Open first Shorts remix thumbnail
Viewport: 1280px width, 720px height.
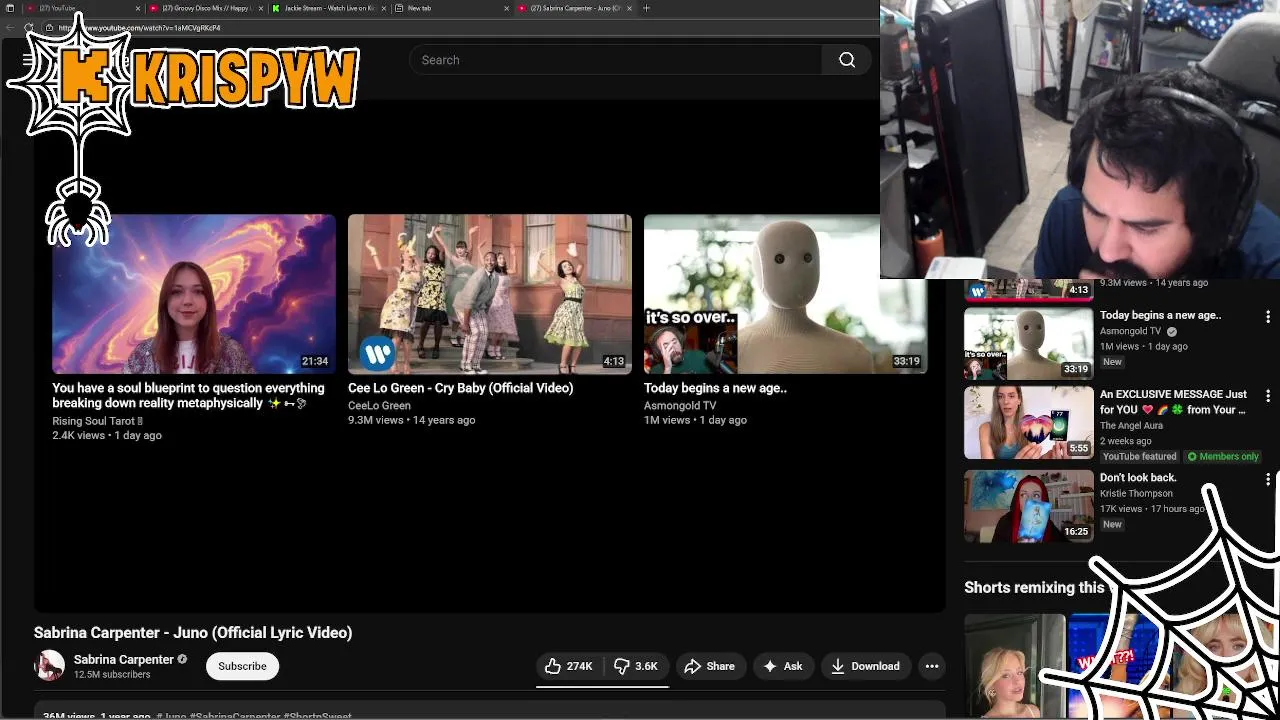1014,667
